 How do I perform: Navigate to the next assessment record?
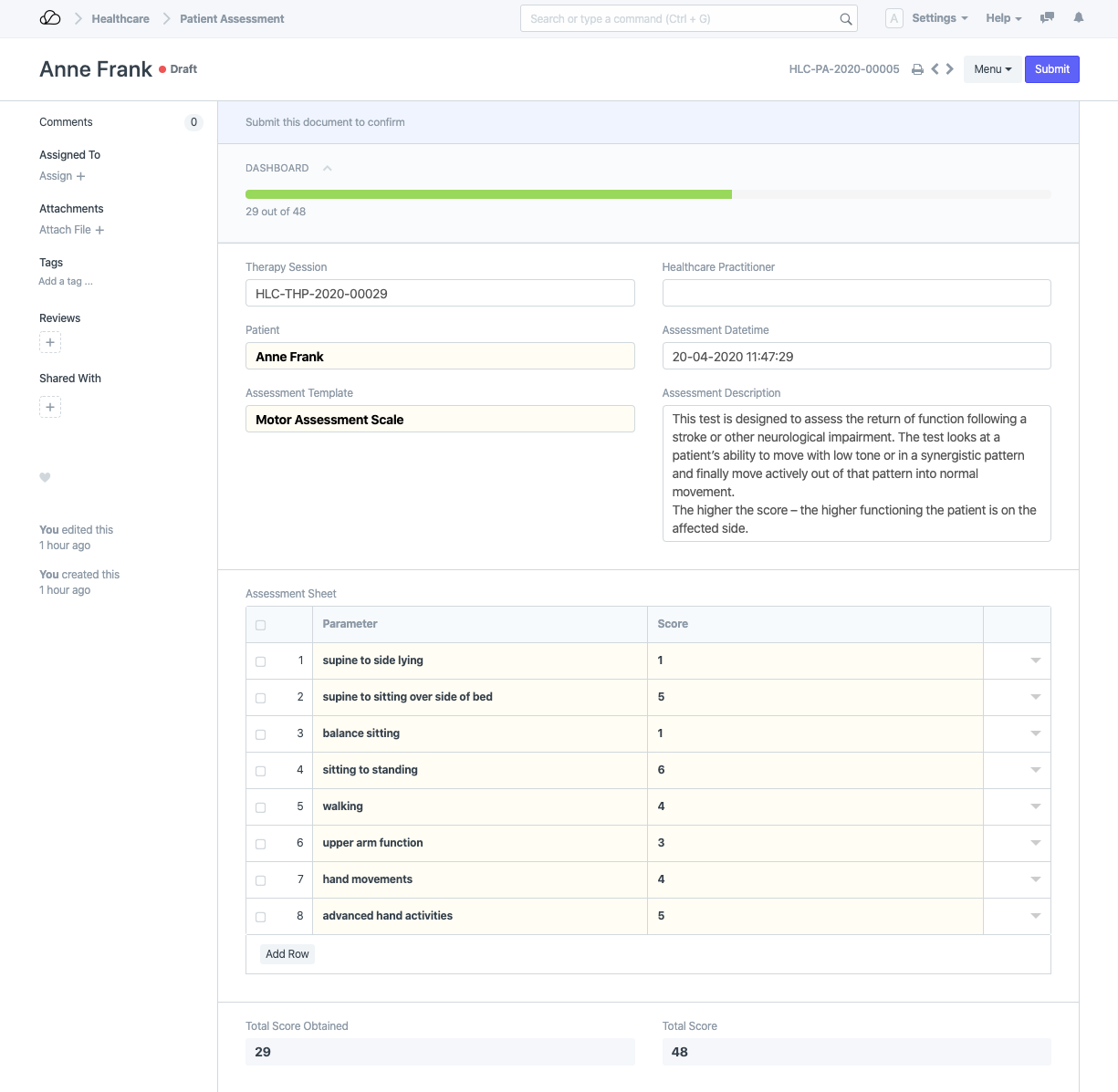pos(949,68)
